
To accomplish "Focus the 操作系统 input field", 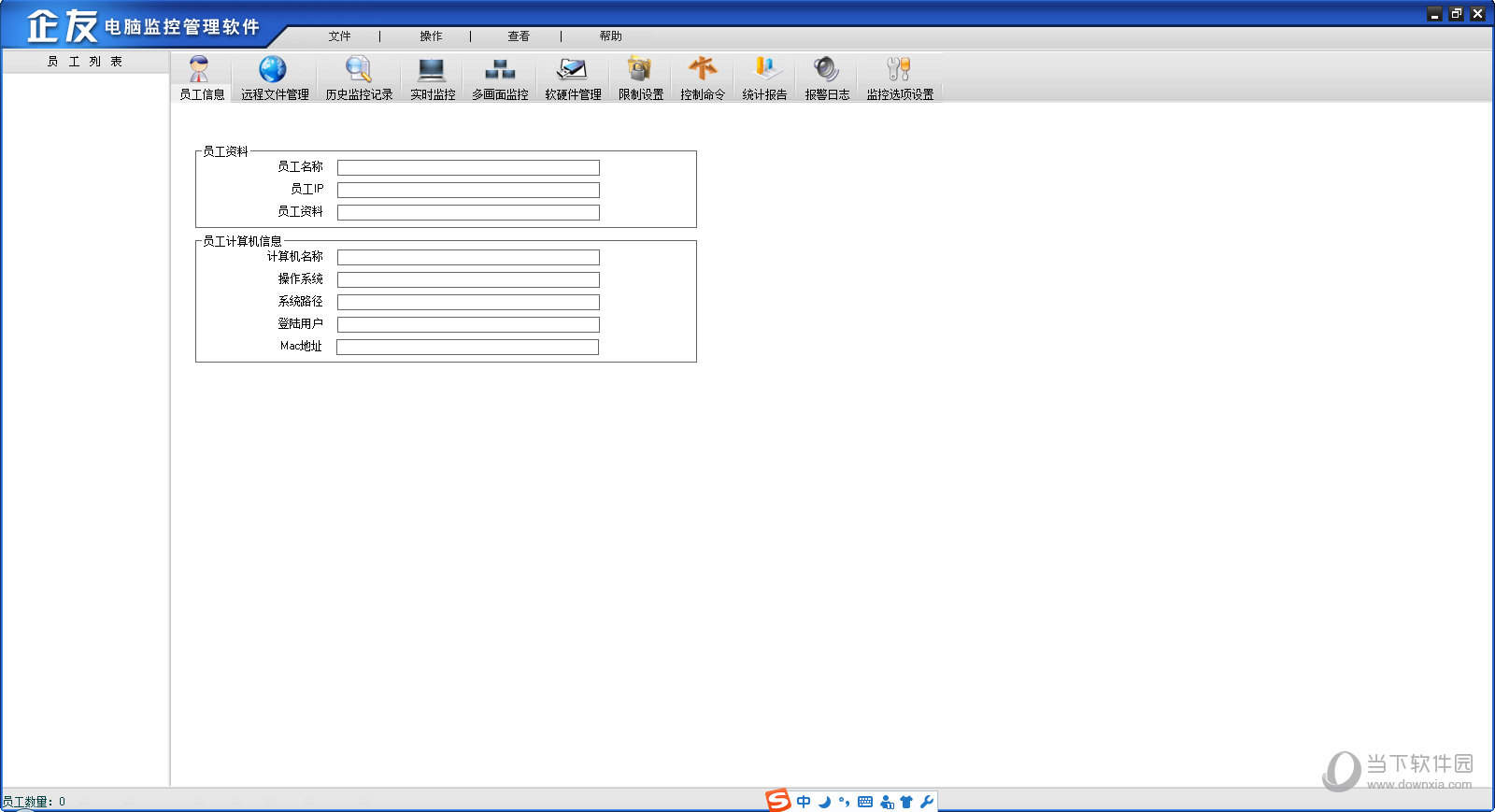I will (x=468, y=279).
